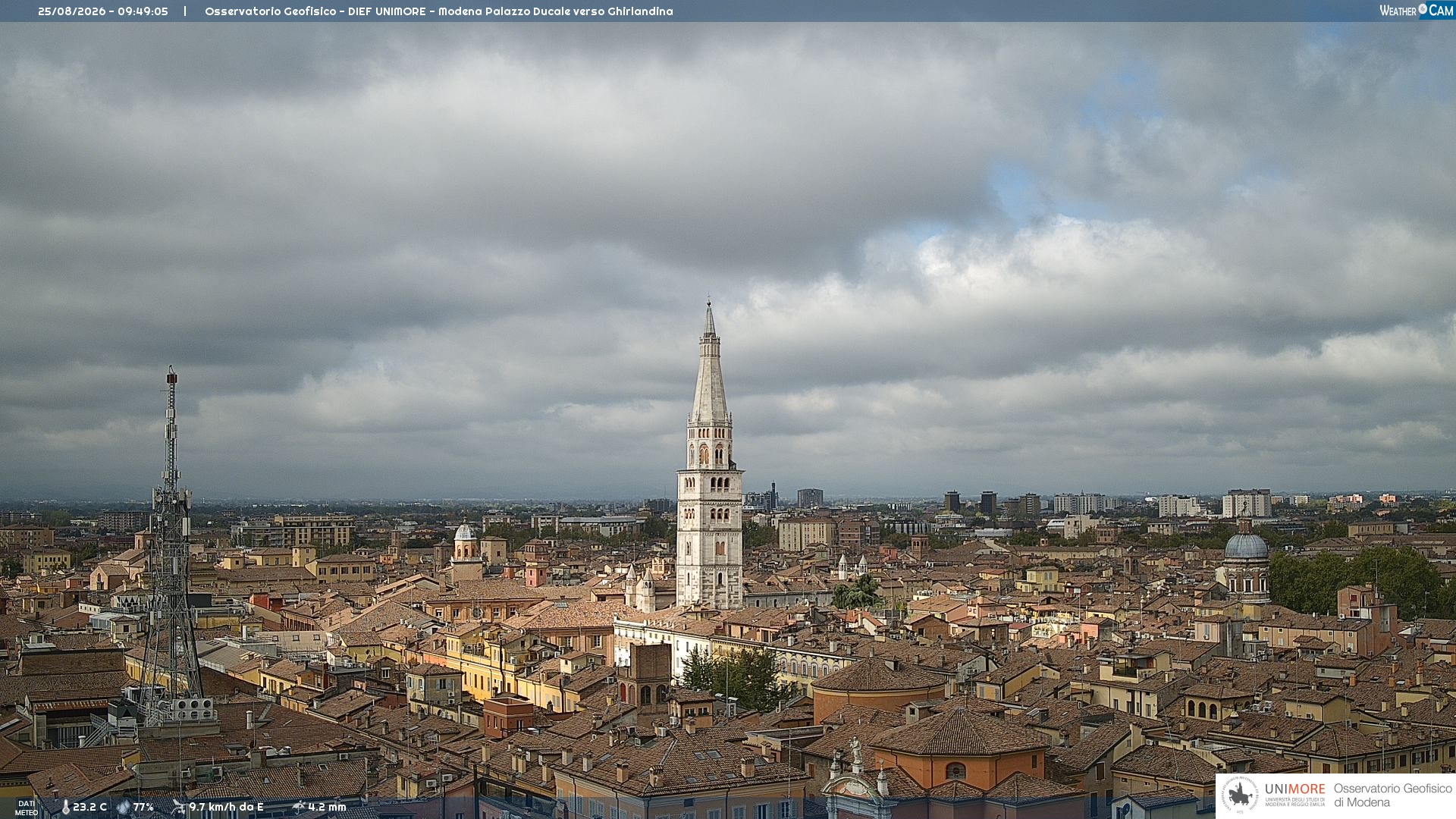
Task: Click the 23.2 C temperature reading
Action: pos(89,807)
